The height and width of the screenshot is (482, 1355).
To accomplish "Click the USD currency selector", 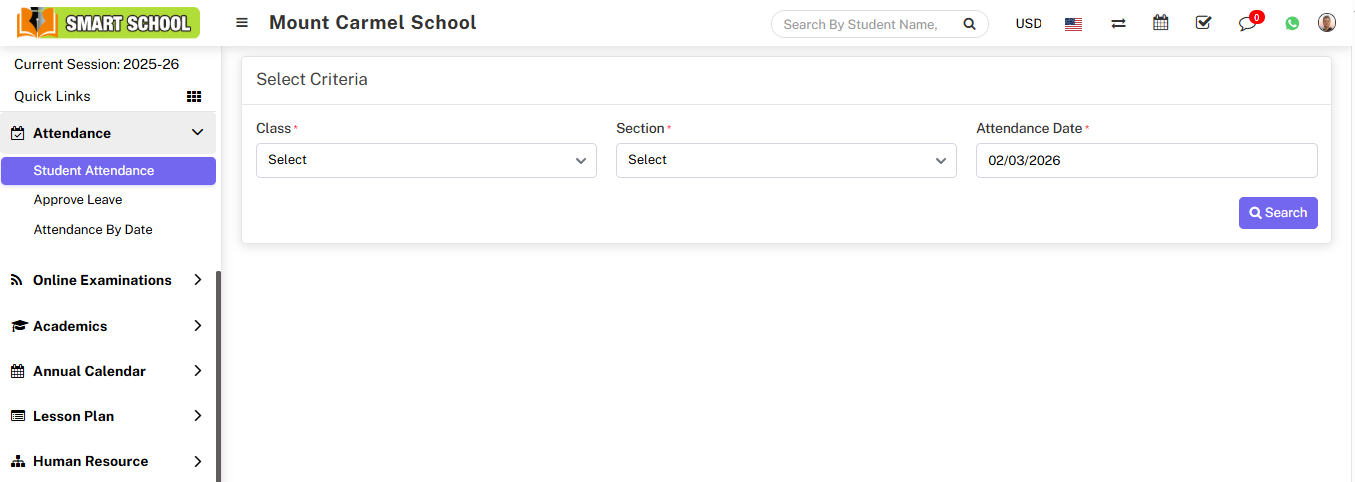I will click(x=1028, y=24).
